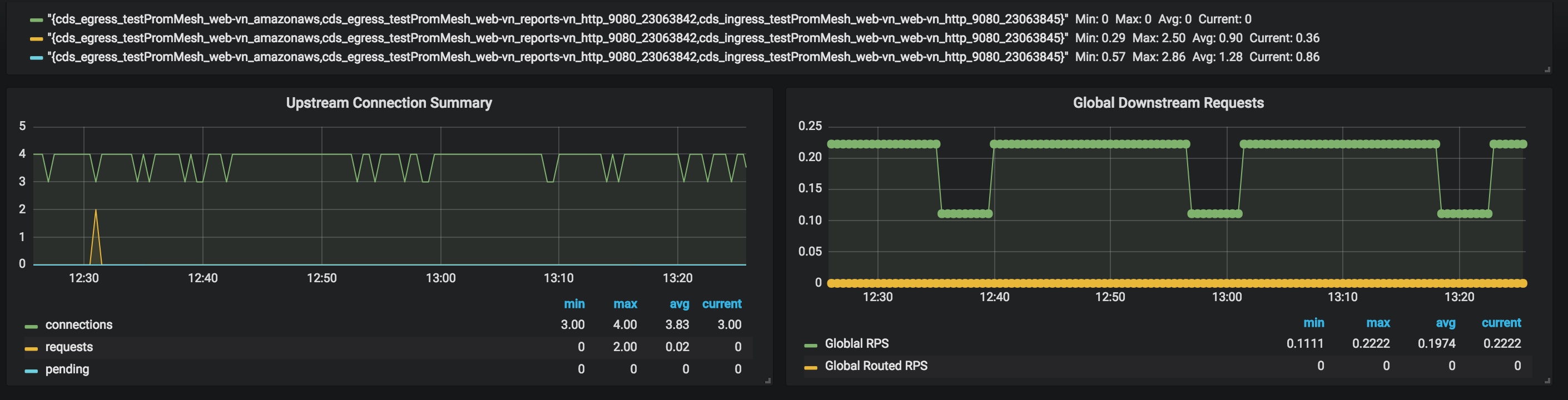The height and width of the screenshot is (400, 1568).
Task: Toggle the Global Routed RPS legend series
Action: coord(876,366)
